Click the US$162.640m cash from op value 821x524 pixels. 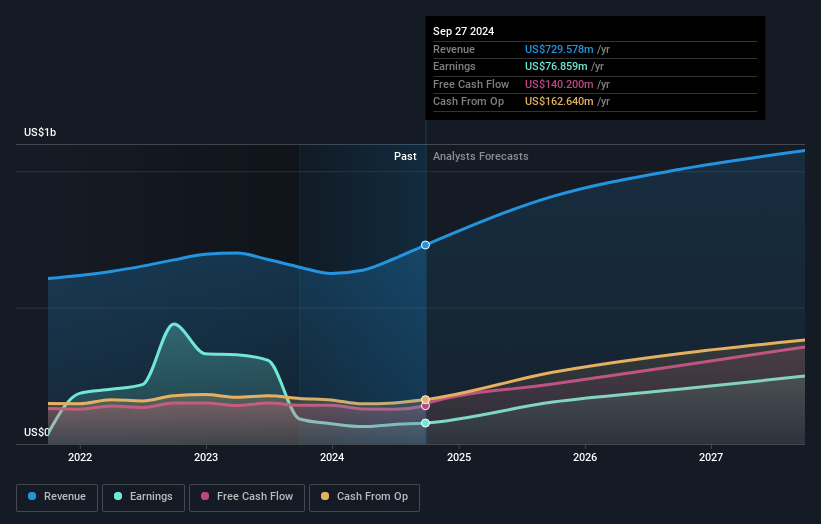[x=559, y=102]
